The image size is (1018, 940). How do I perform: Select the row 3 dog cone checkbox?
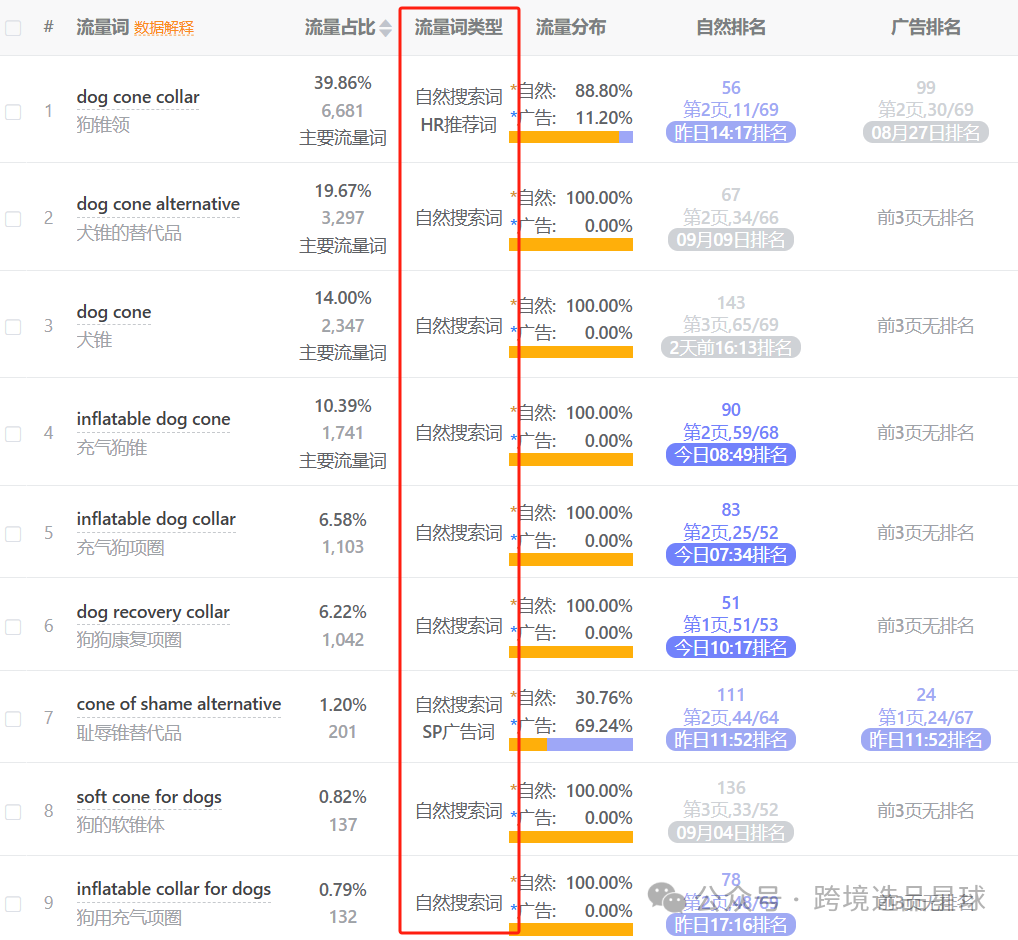click(x=13, y=327)
